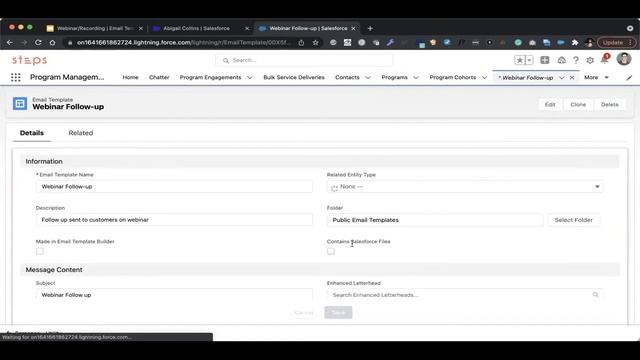Switch to the Abigail Collins browser tab
Screen dimensions: 640x360
coord(196,28)
